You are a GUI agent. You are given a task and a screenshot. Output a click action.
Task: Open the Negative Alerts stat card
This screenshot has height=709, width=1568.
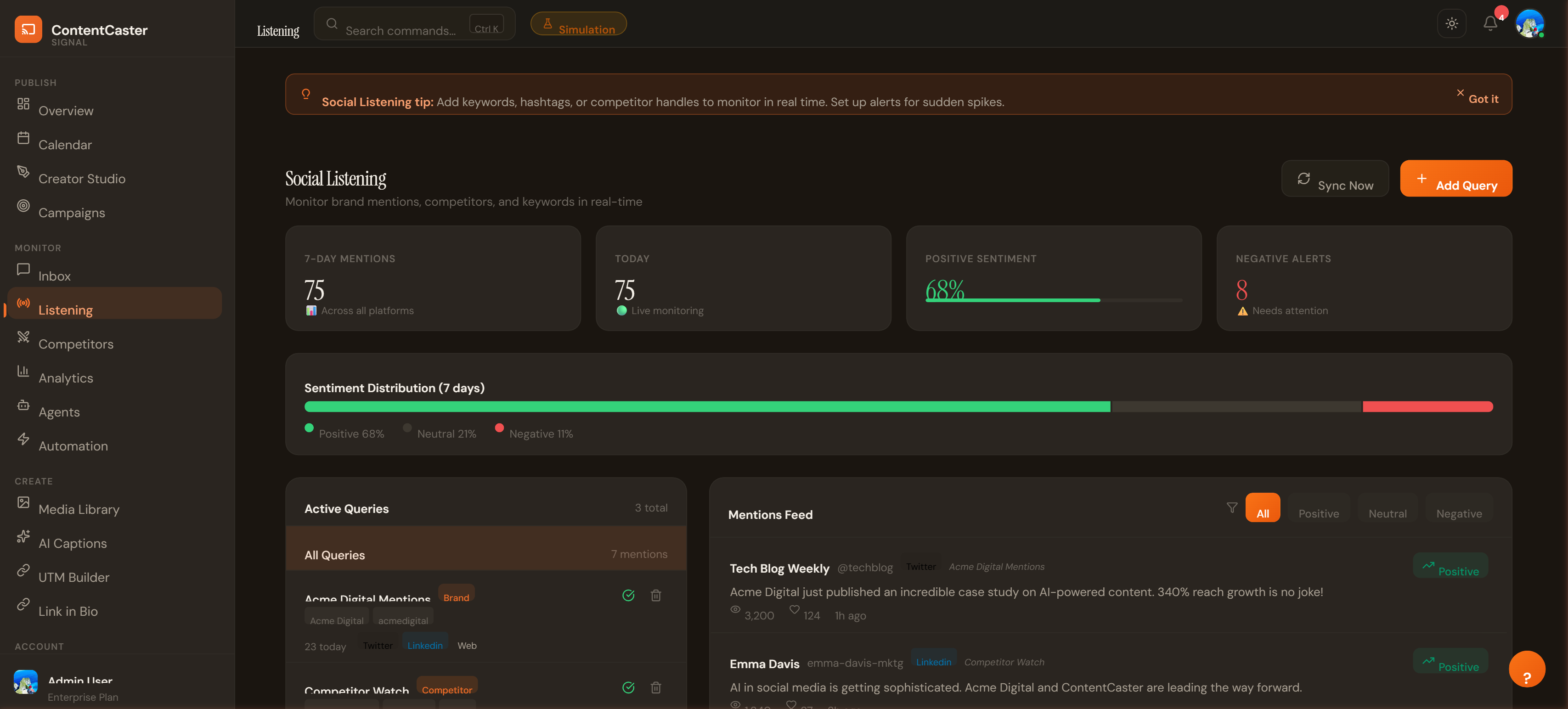pyautogui.click(x=1364, y=278)
